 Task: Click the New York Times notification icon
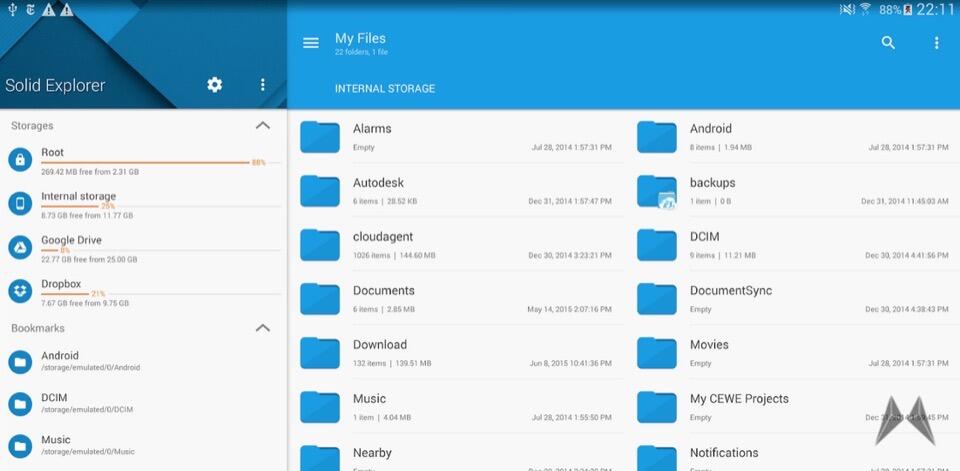[30, 10]
